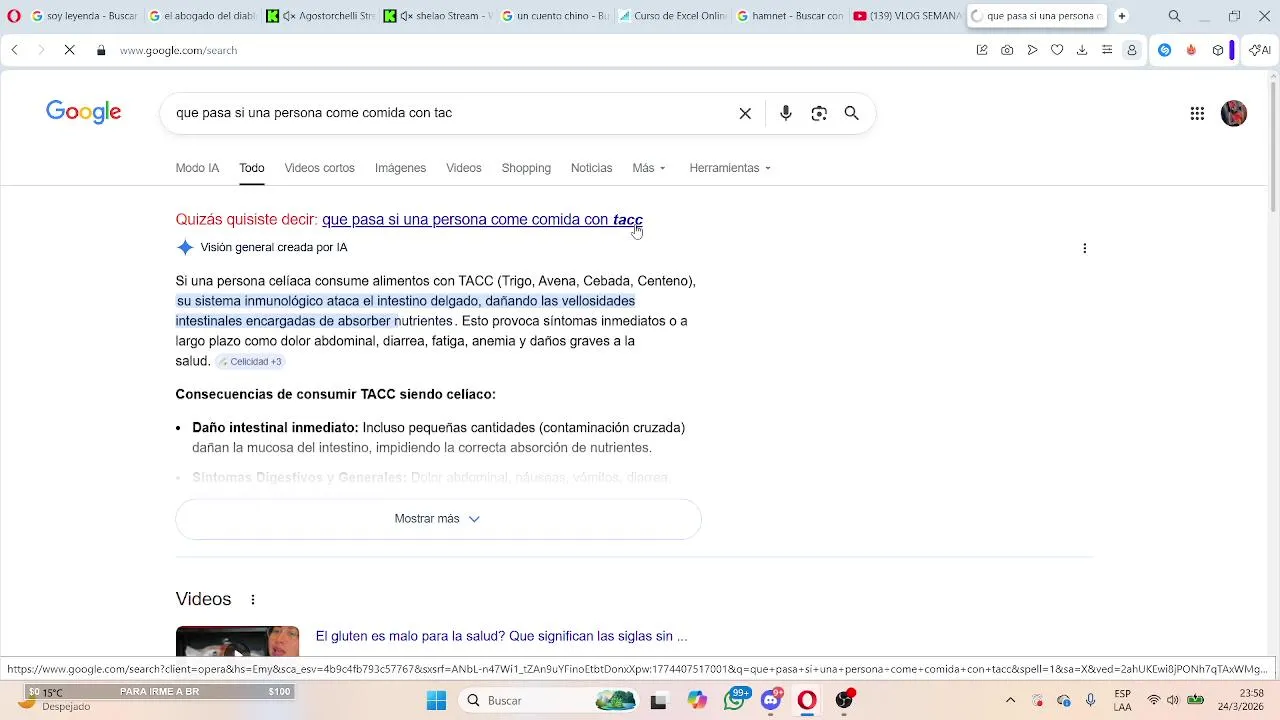The width and height of the screenshot is (1280, 720).
Task: Go back to the previous page
Action: pos(14,50)
